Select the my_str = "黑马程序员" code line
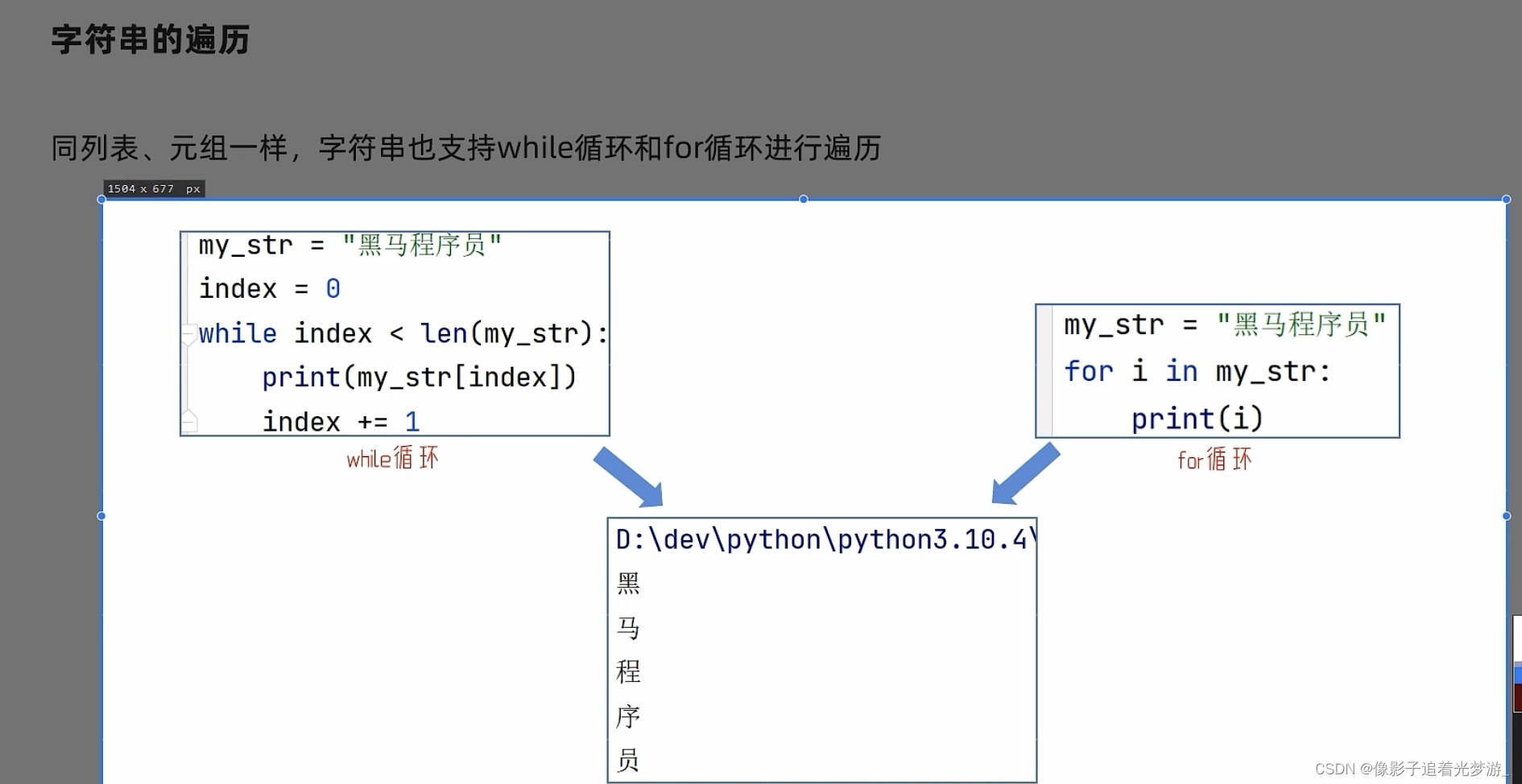 (x=349, y=246)
